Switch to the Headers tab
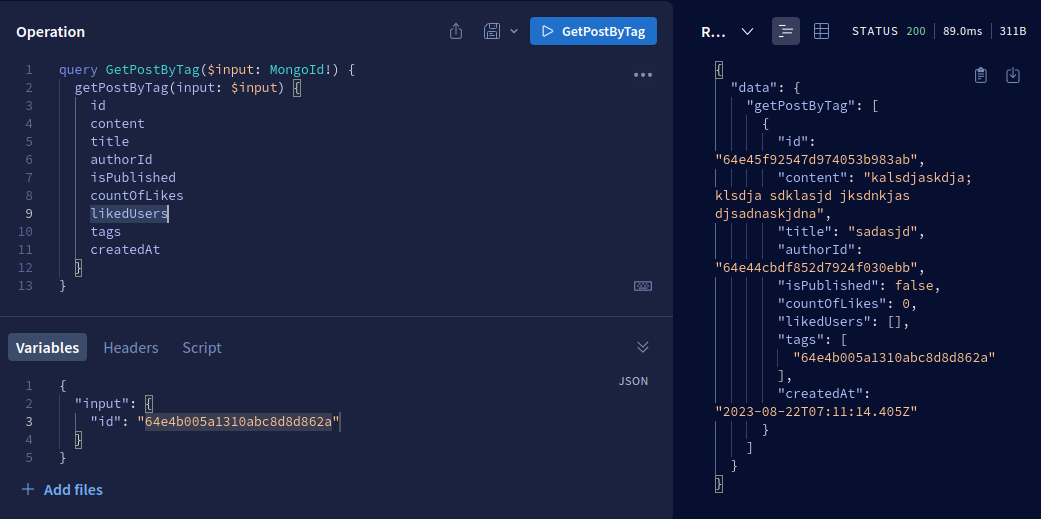Viewport: 1041px width, 519px height. tap(131, 348)
